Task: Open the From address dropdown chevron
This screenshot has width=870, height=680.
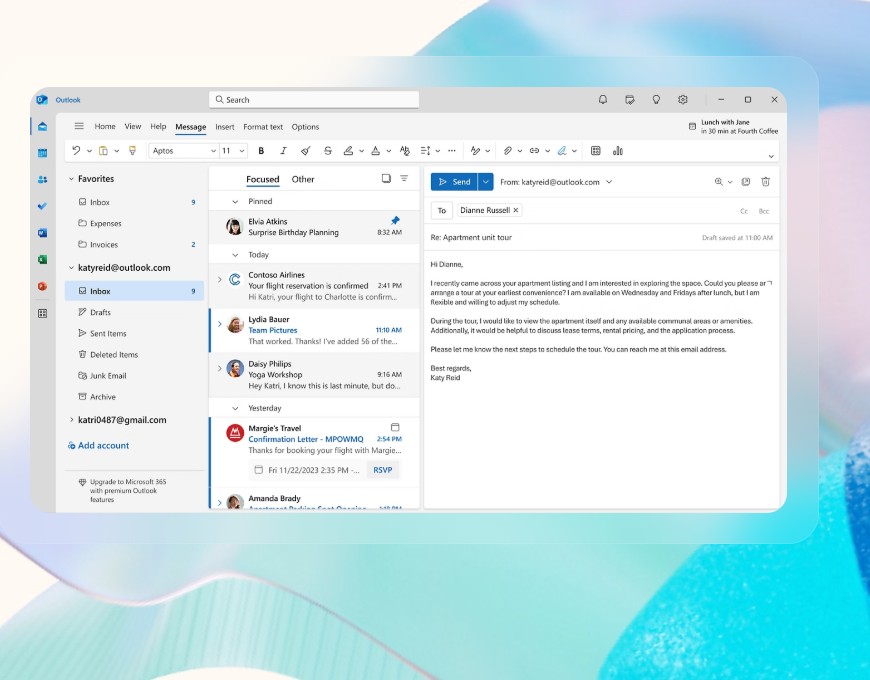Action: [609, 181]
